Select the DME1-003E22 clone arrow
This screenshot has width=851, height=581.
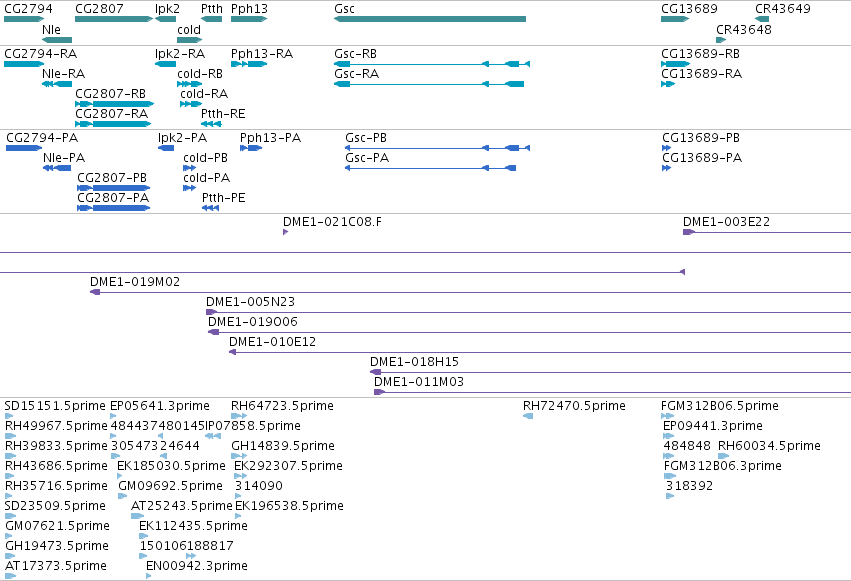point(689,232)
